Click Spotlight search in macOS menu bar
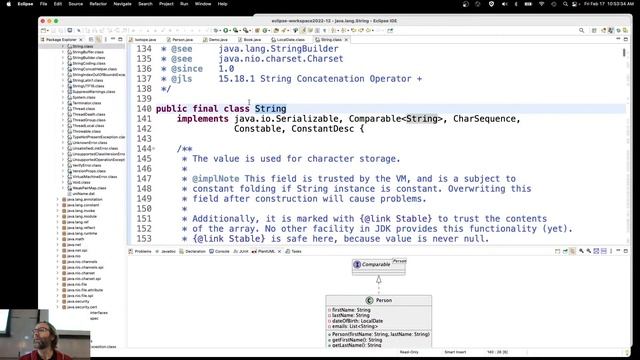The width and height of the screenshot is (640, 360). (565, 4)
